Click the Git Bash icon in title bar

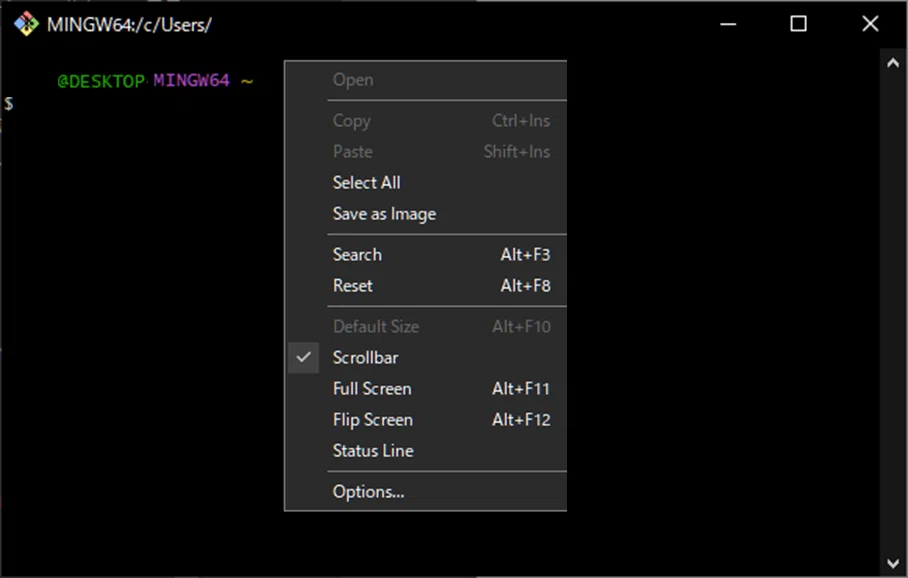click(26, 24)
